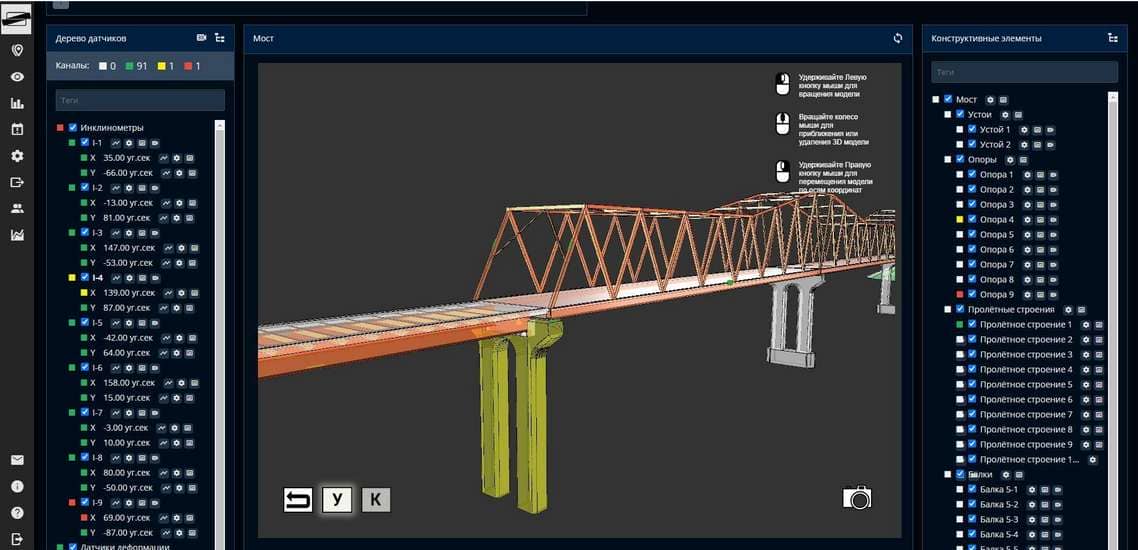
Task: Click the map location pin sidebar icon
Action: [17, 51]
